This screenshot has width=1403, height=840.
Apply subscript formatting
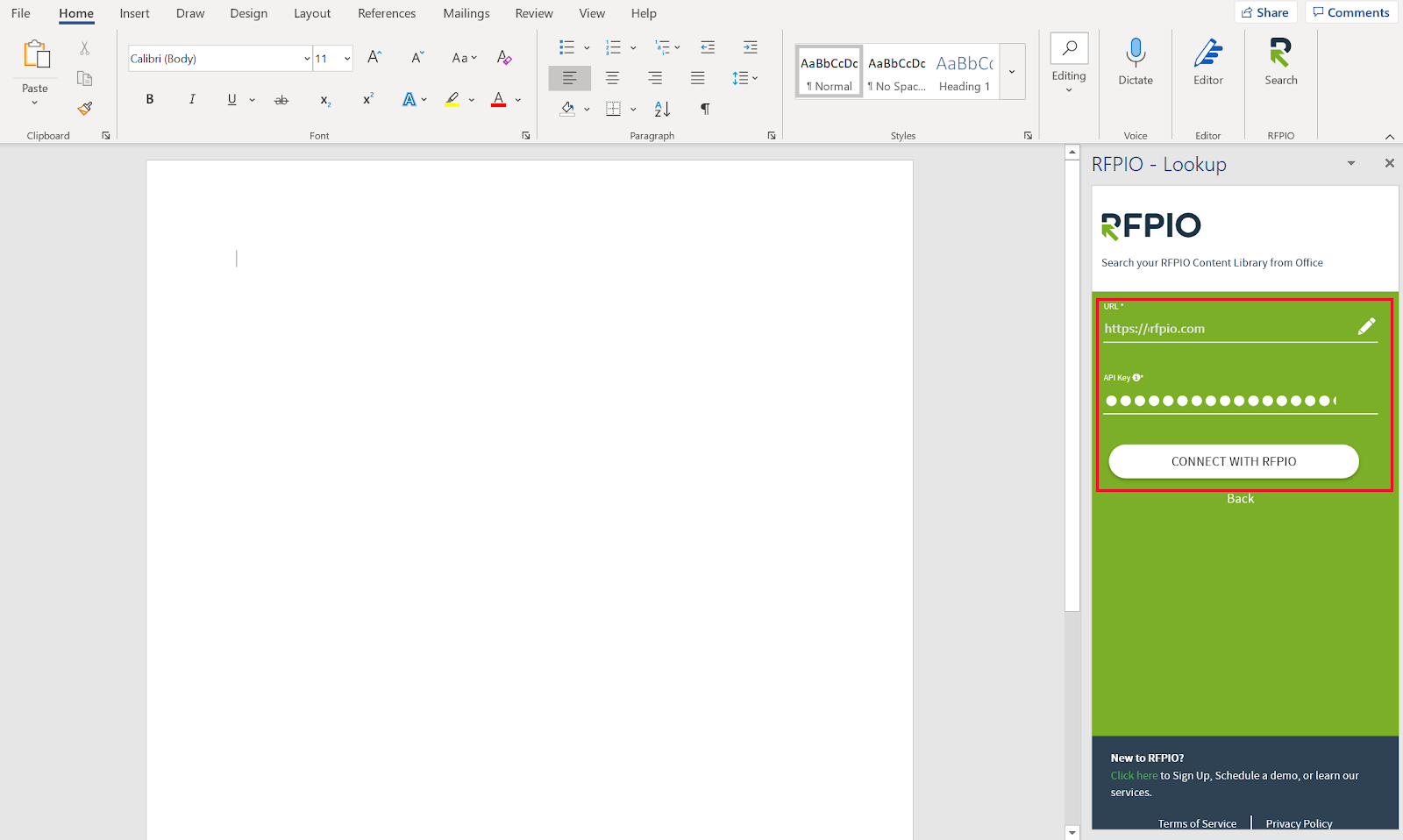click(325, 100)
